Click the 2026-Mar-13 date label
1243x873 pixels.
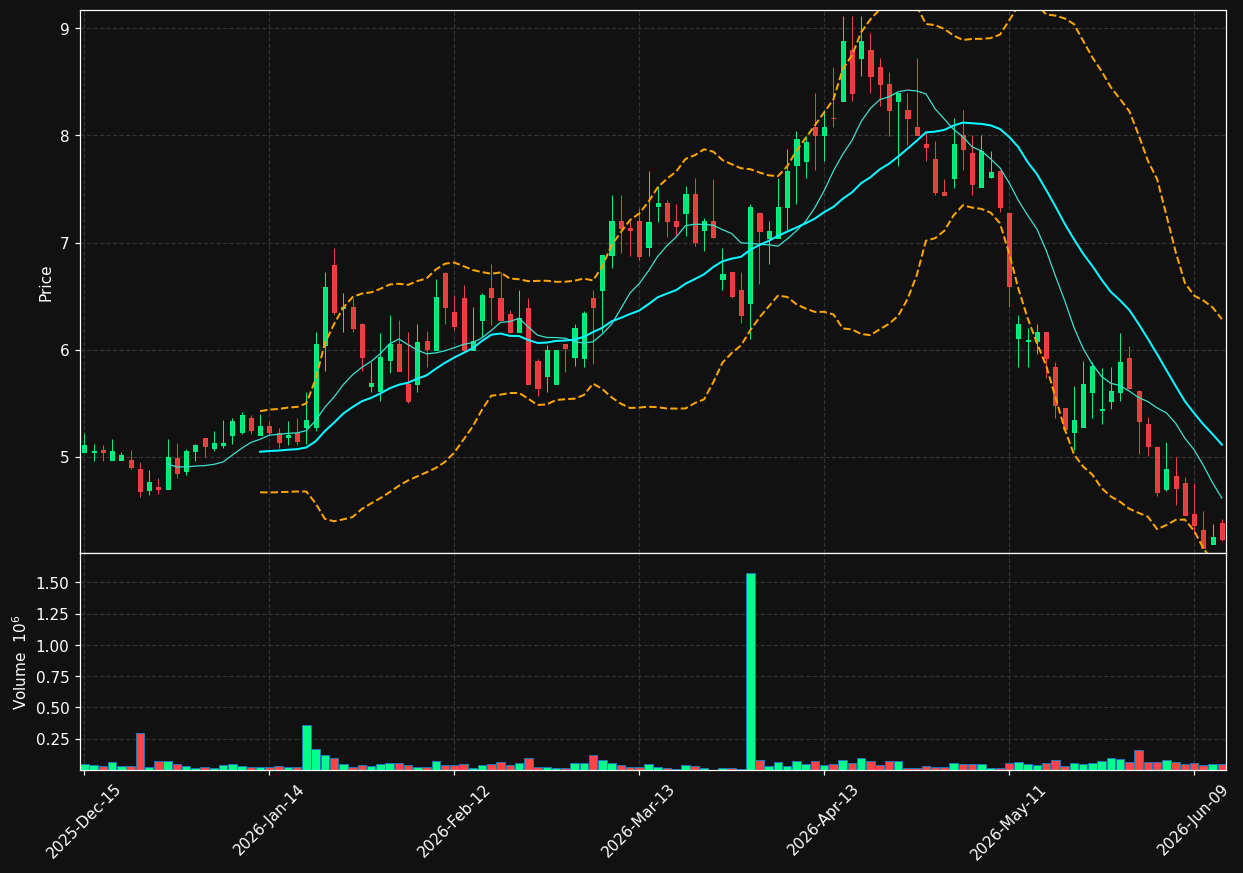(638, 821)
